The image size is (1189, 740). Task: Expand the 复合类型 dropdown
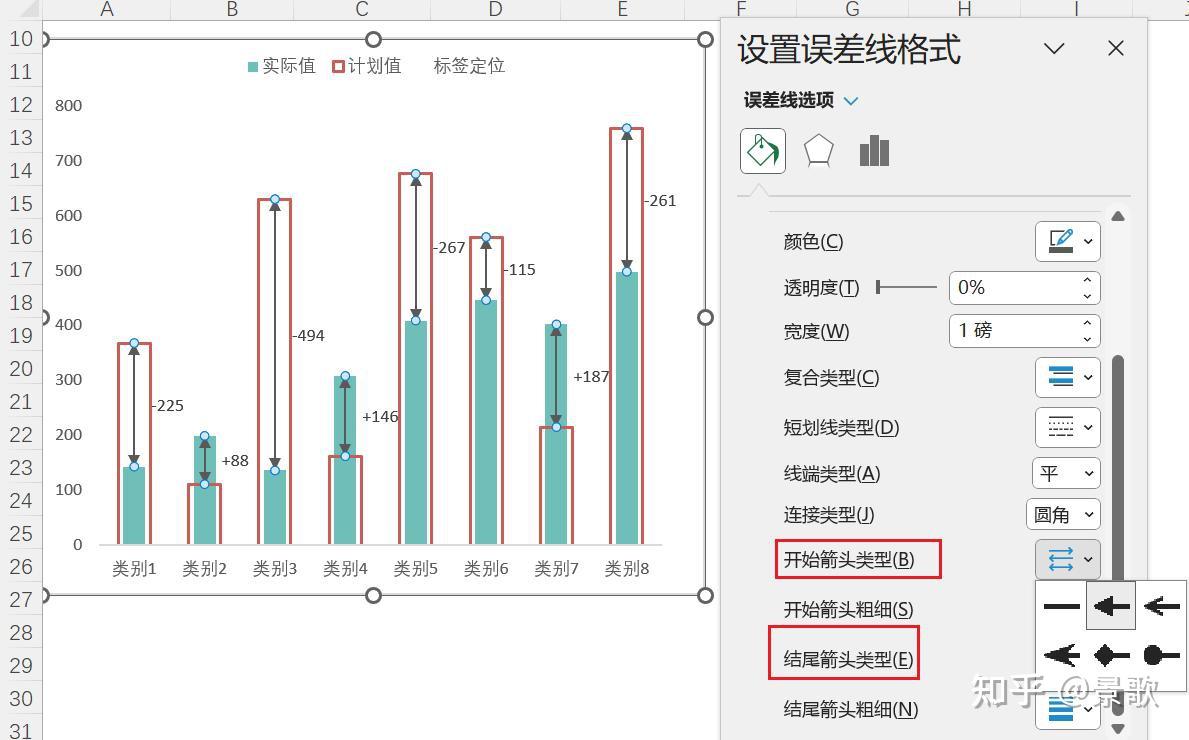[1067, 378]
